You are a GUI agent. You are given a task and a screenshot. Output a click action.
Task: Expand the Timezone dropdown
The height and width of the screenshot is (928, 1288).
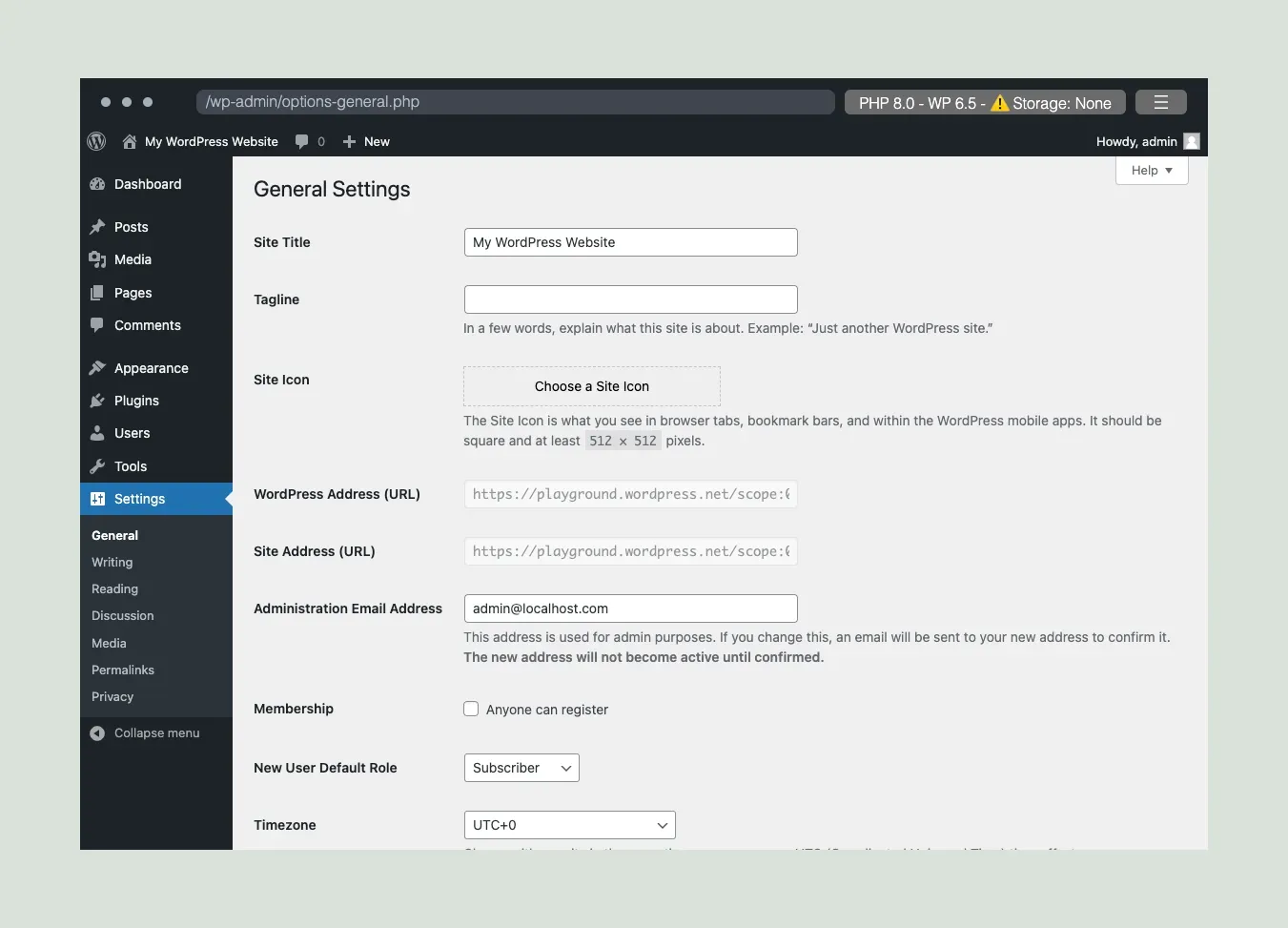(x=569, y=825)
